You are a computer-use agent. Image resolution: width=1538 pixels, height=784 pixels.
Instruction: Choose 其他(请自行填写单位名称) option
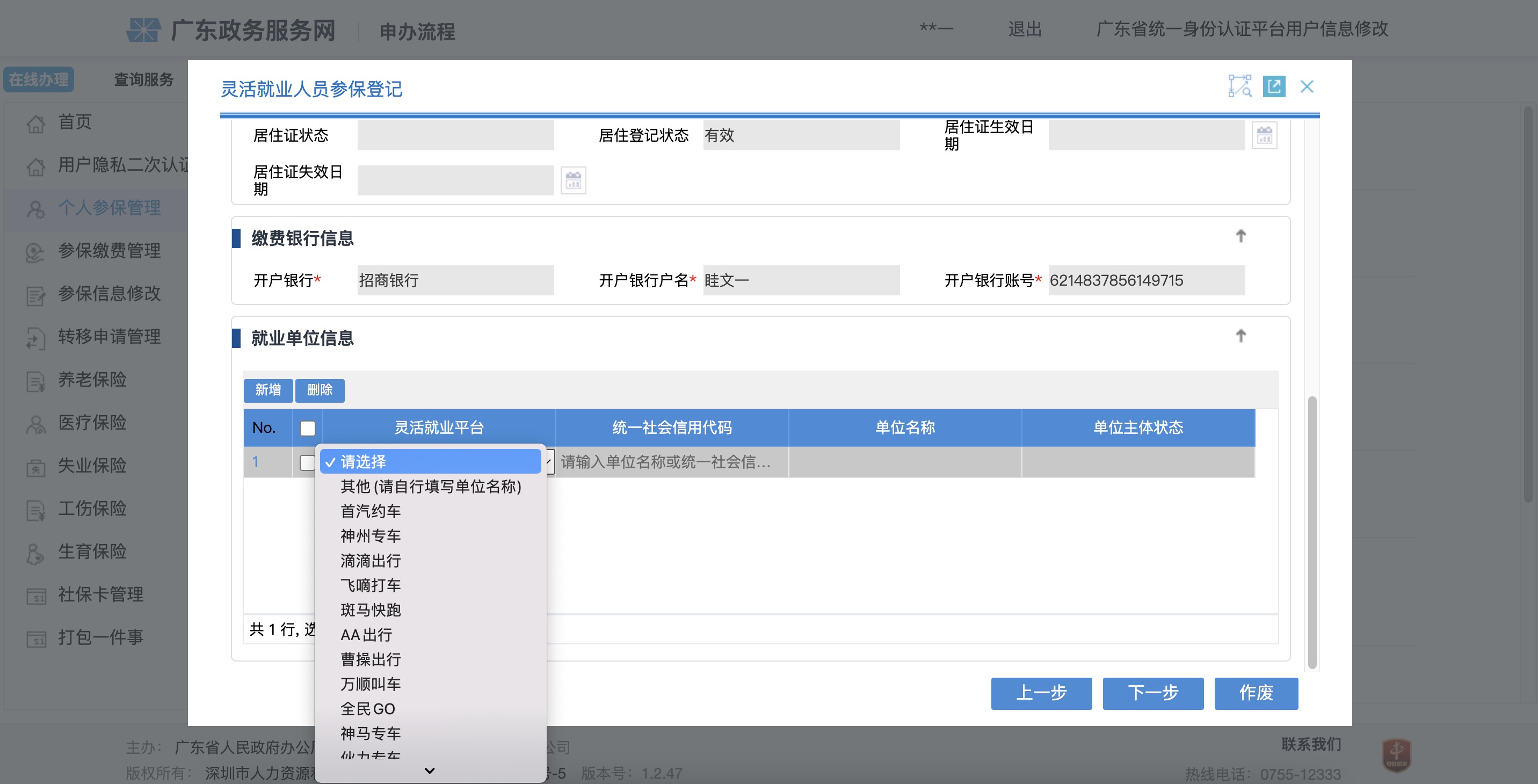(431, 487)
